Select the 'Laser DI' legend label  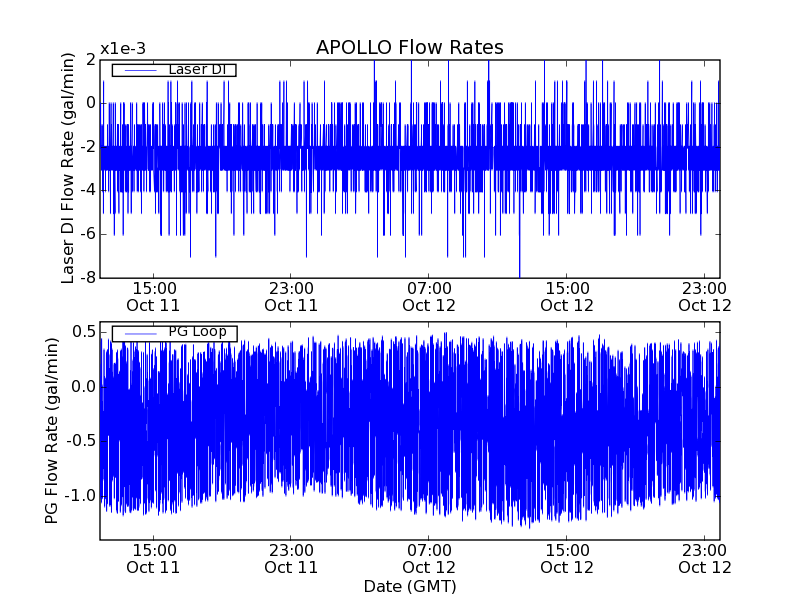click(x=197, y=69)
